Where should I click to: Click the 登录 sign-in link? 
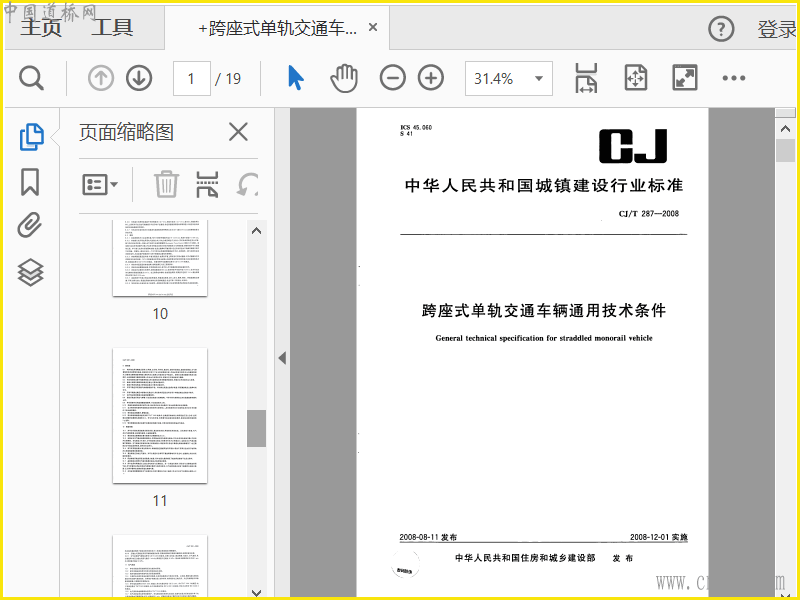[x=777, y=29]
